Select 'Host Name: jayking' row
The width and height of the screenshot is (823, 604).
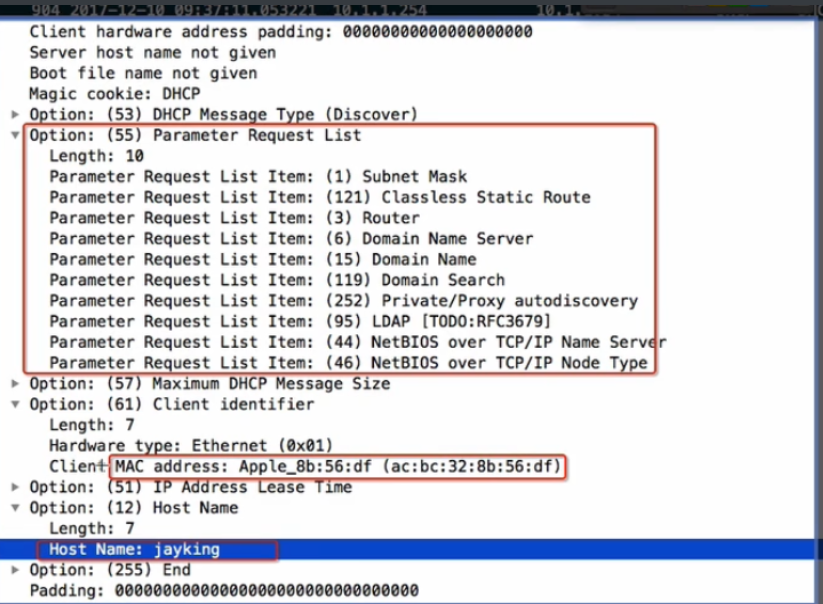[407, 549]
